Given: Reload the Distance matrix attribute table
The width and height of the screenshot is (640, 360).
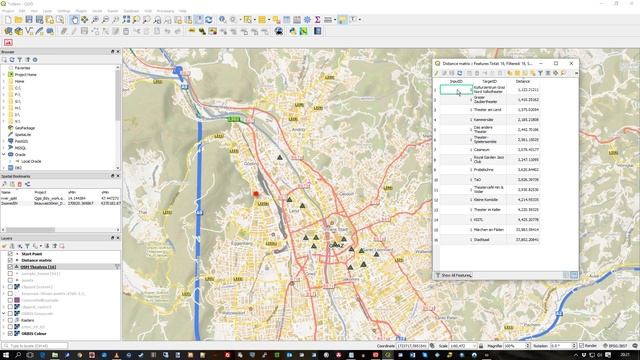Looking at the screenshot, I should tap(460, 73).
